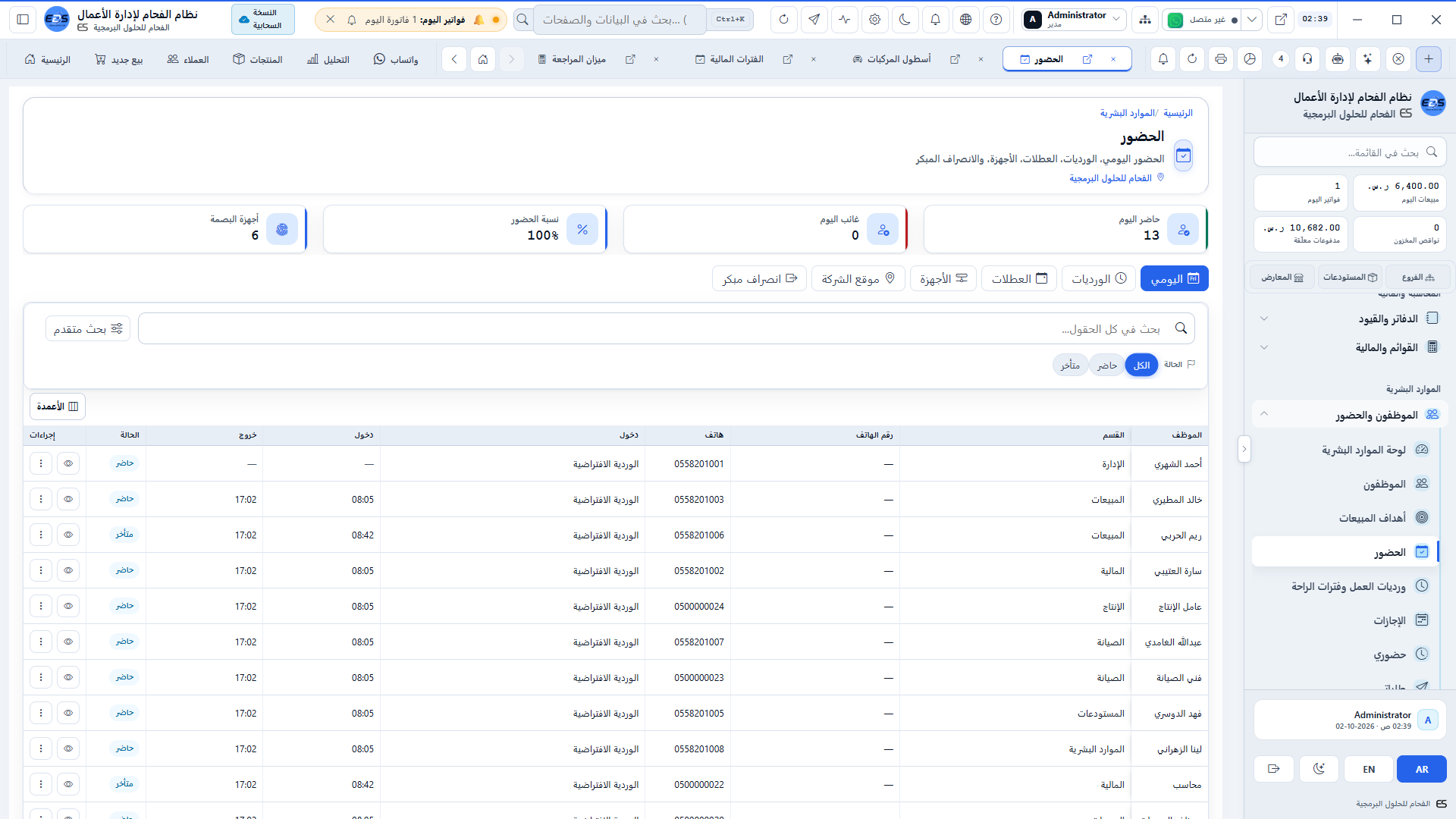View attendance details for ريم الحربي
Viewport: 1456px width, 819px height.
point(68,535)
